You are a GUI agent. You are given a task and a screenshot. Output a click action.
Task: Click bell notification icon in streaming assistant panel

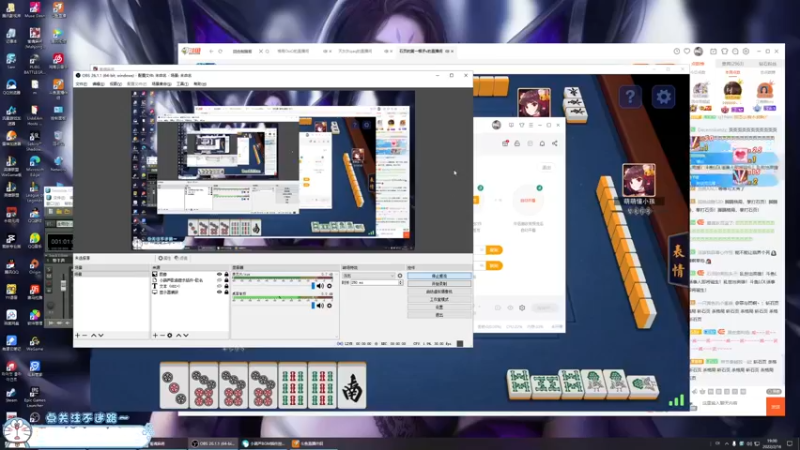coord(542,143)
